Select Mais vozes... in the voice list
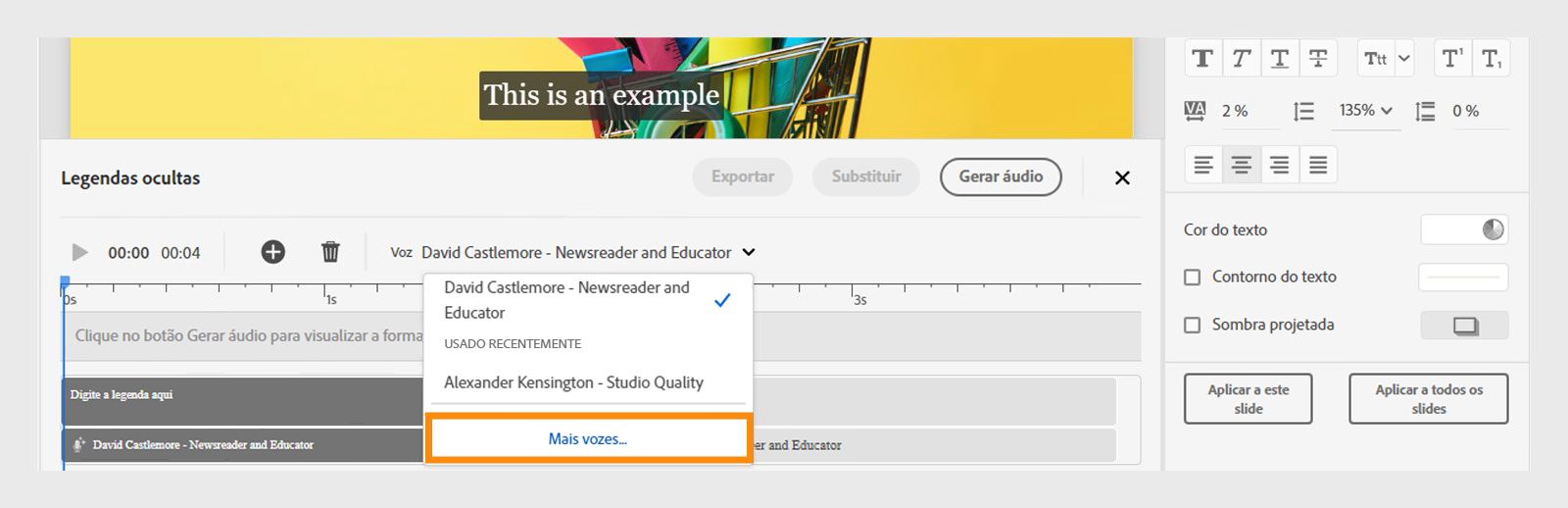 pyautogui.click(x=588, y=438)
